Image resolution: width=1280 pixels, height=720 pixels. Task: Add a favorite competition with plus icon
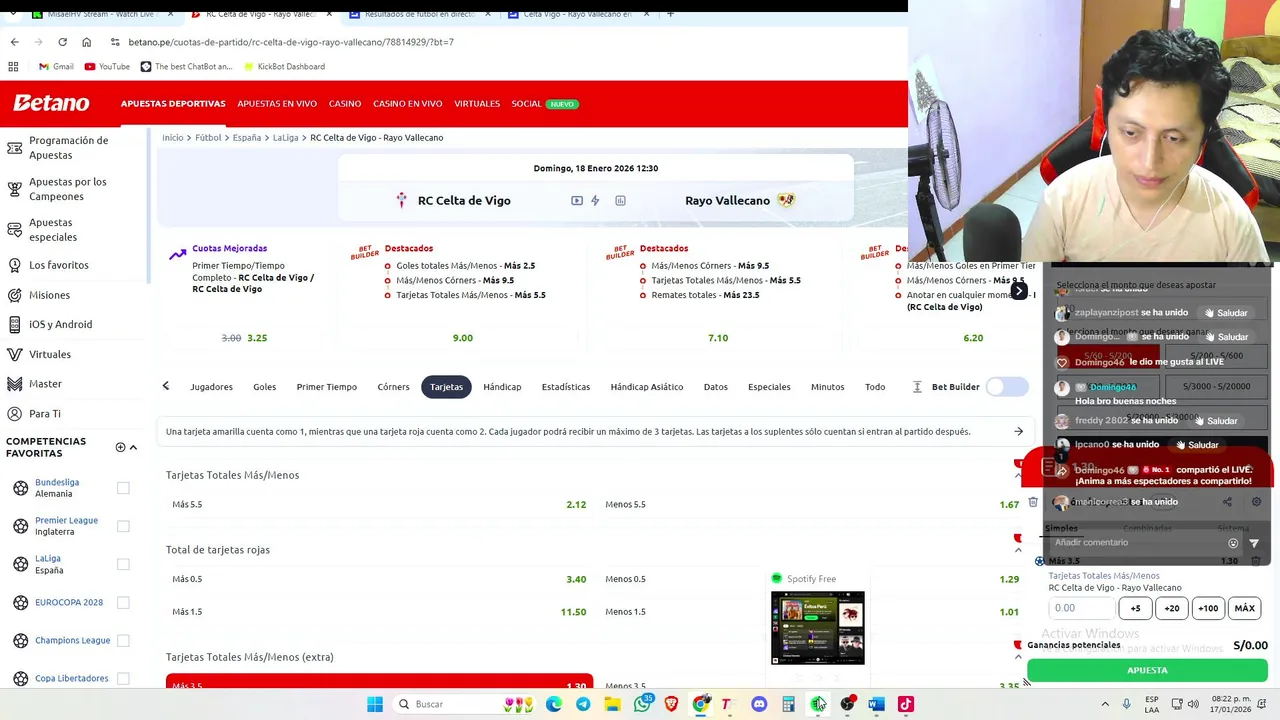[120, 447]
